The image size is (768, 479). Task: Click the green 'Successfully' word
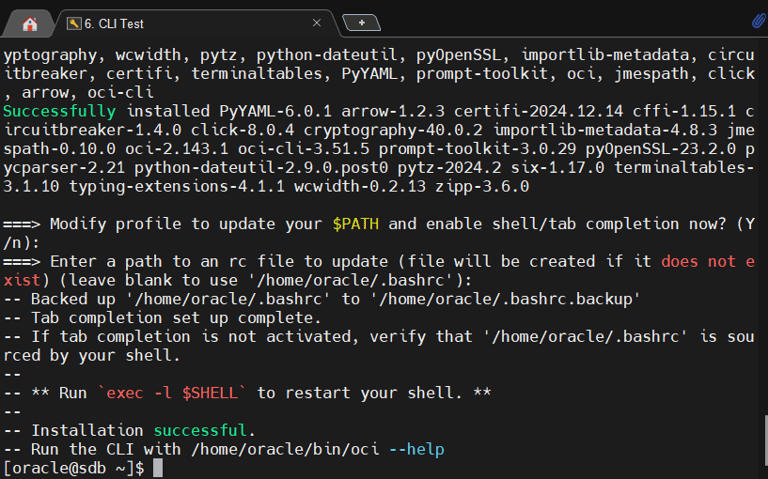click(60, 111)
